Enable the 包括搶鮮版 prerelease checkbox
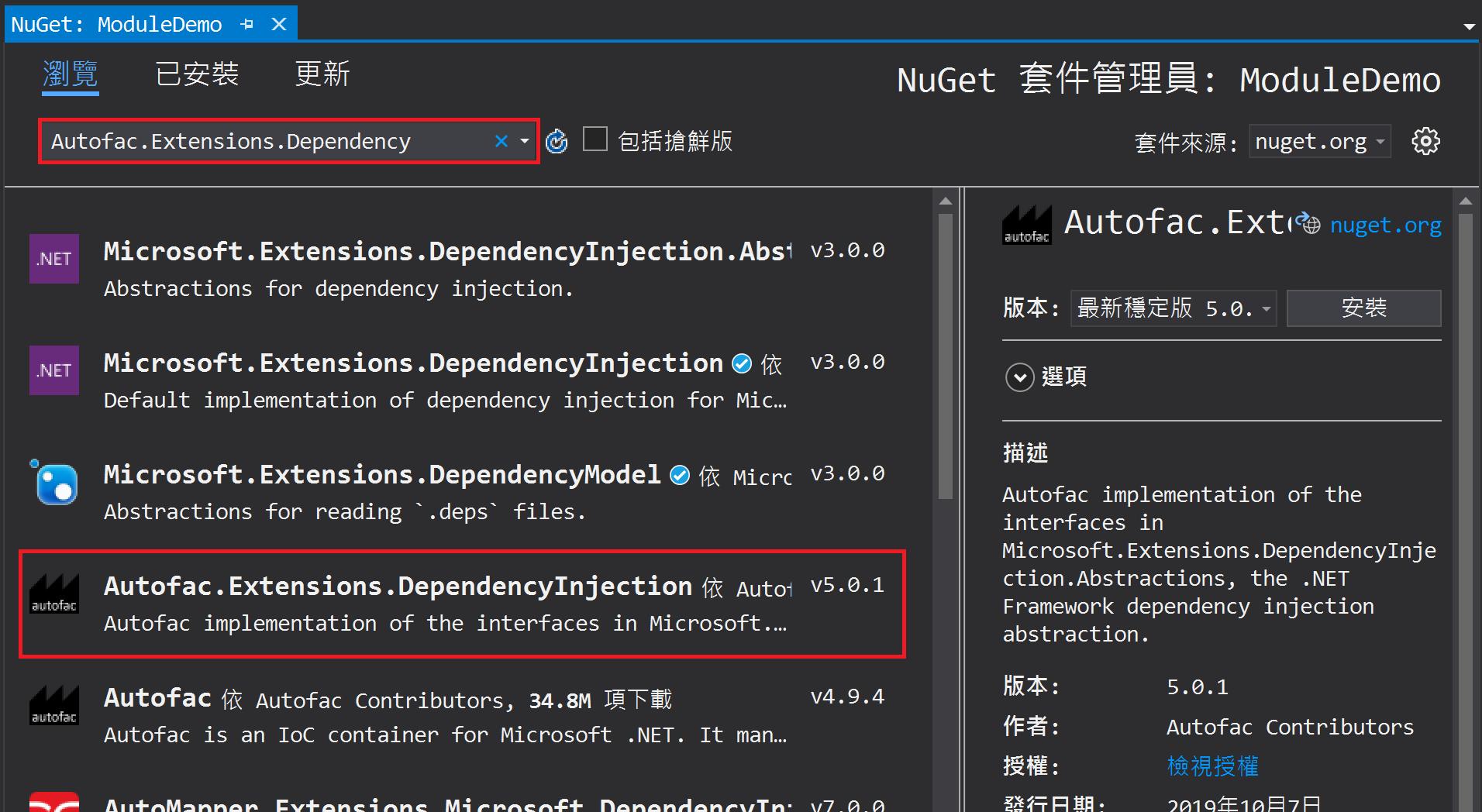1482x812 pixels. tap(595, 139)
